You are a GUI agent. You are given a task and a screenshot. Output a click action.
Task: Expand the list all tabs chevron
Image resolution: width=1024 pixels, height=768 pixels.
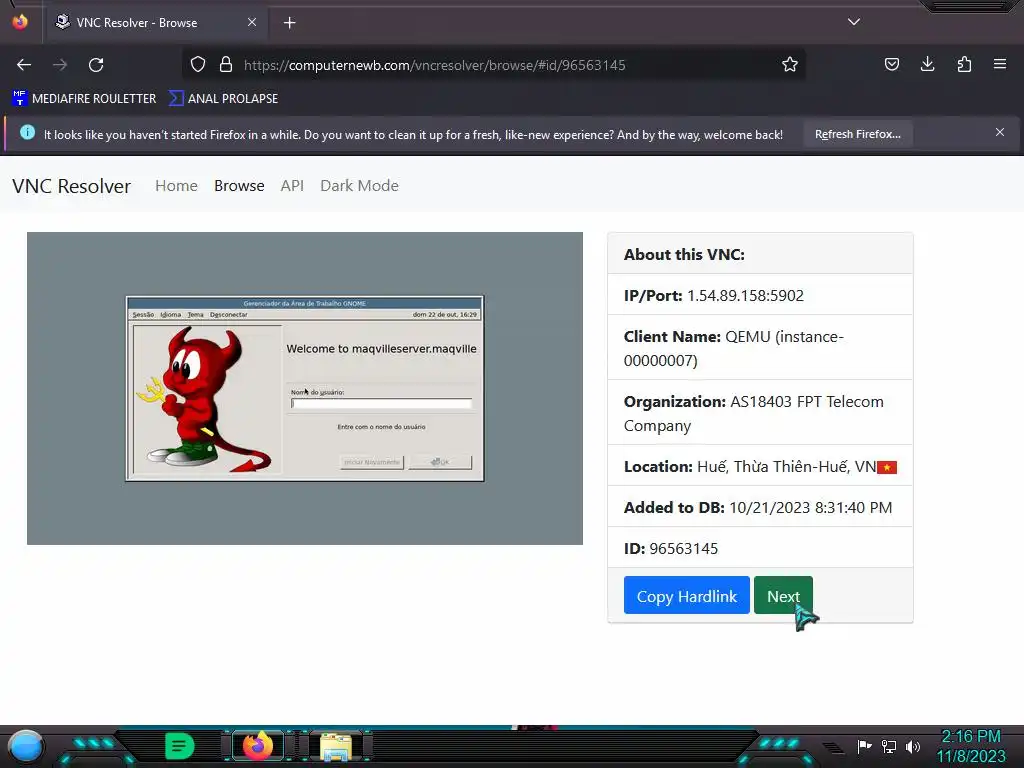[x=854, y=22]
